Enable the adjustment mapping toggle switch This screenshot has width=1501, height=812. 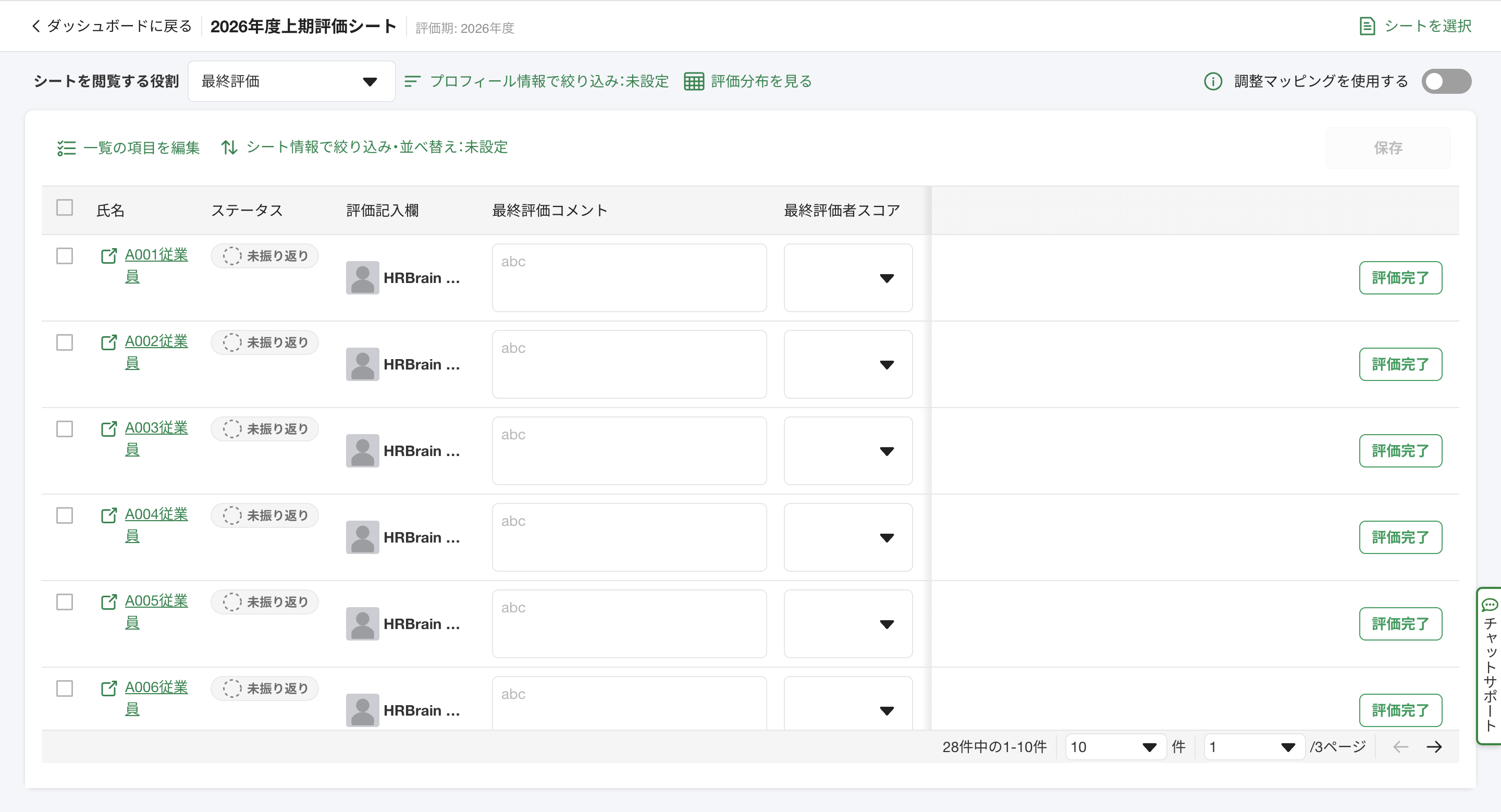tap(1446, 81)
